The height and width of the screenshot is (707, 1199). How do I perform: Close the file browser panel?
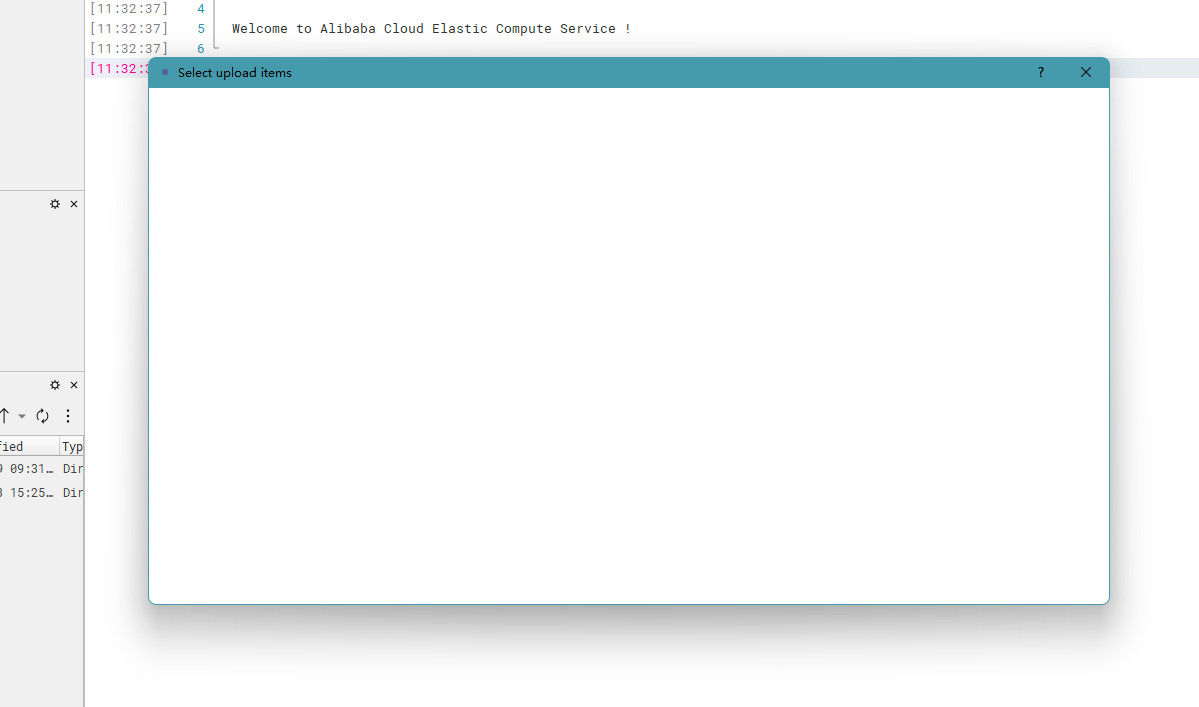(74, 385)
